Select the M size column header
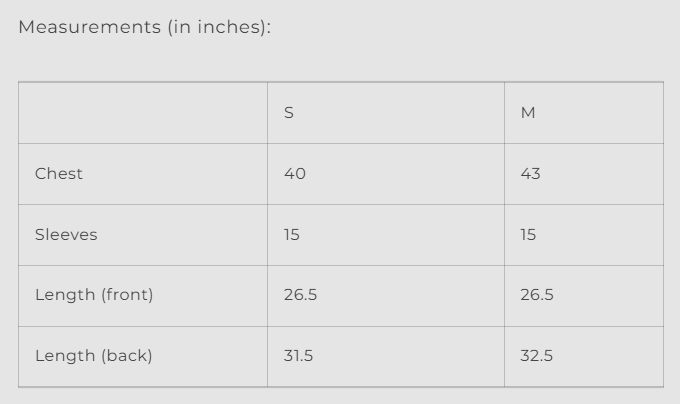This screenshot has height=404, width=680. pos(528,113)
